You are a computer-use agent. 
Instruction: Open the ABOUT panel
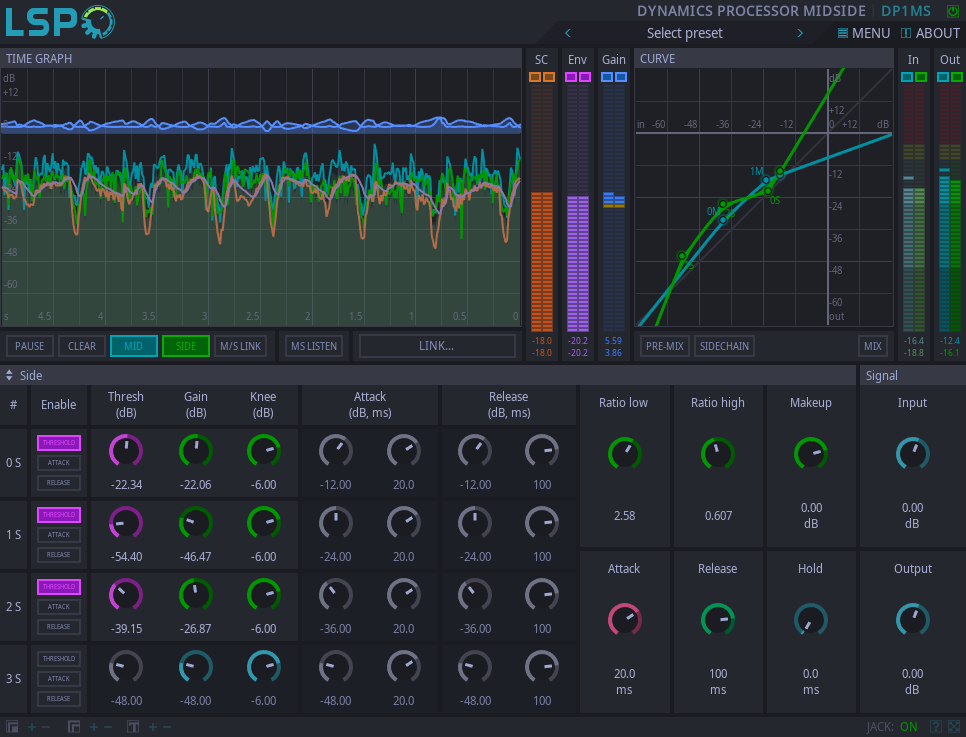coord(930,33)
